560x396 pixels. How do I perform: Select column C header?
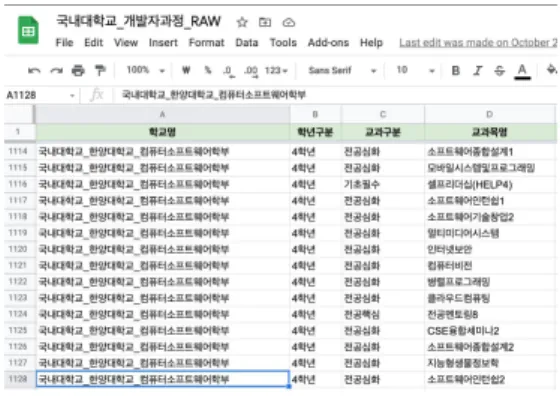pos(382,114)
